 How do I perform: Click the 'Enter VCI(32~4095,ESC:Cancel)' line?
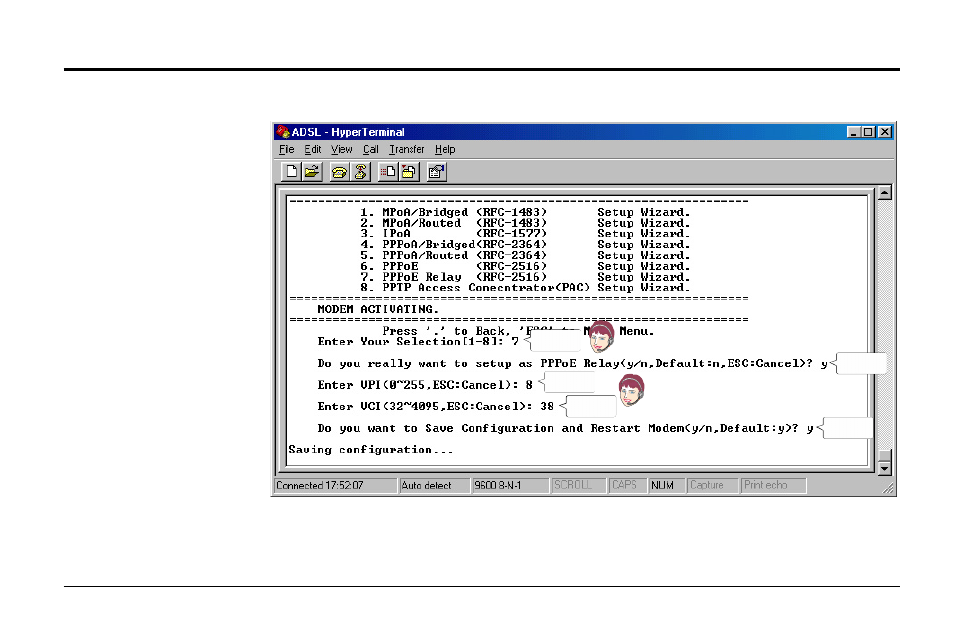436,406
